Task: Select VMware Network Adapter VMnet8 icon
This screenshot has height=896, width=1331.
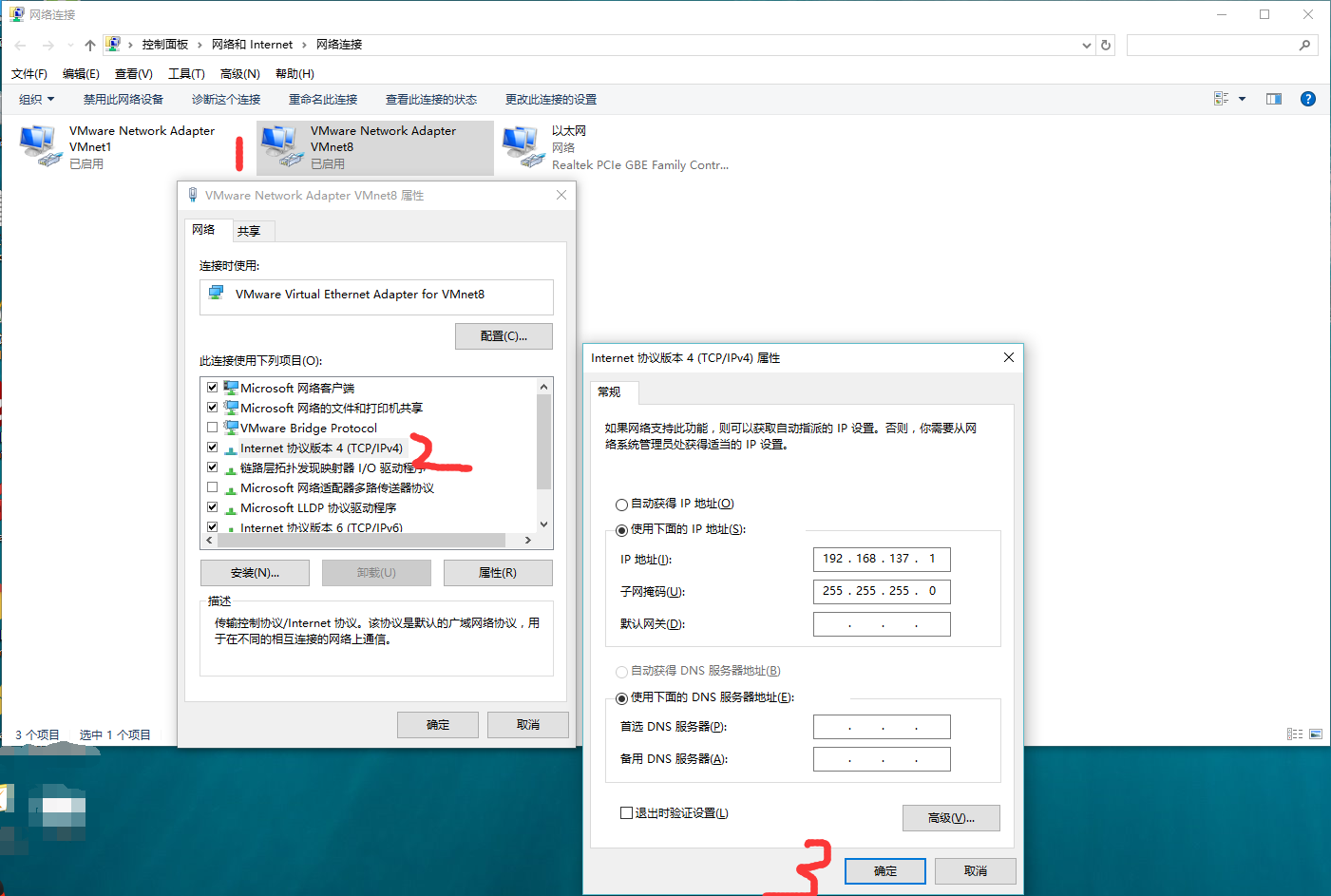Action: pos(281,145)
